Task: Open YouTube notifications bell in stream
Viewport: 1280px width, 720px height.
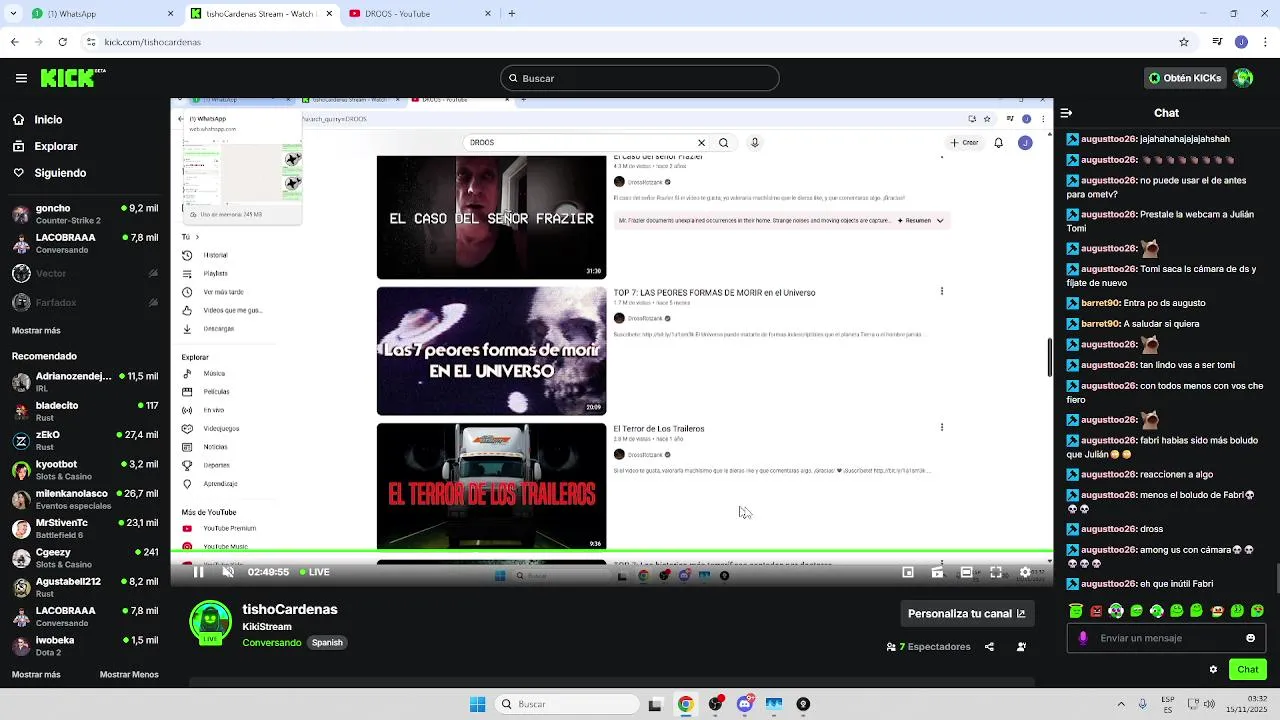Action: 998,143
